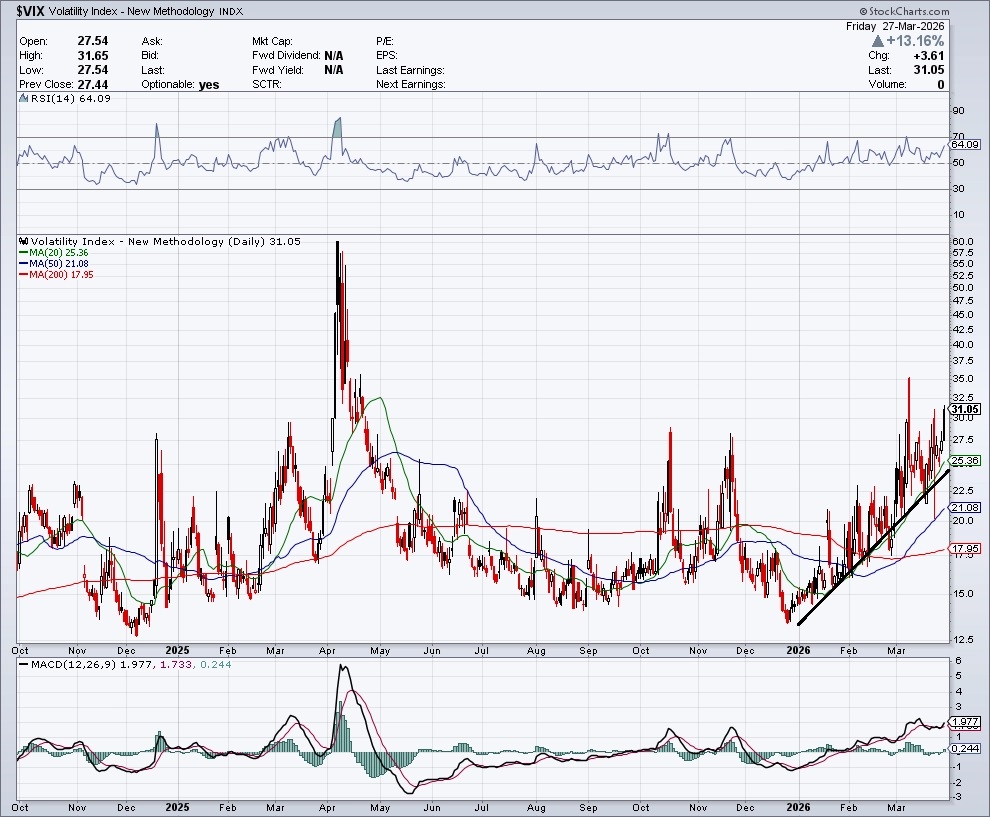Click the 31.05 last-price tag on the price axis

(x=964, y=410)
